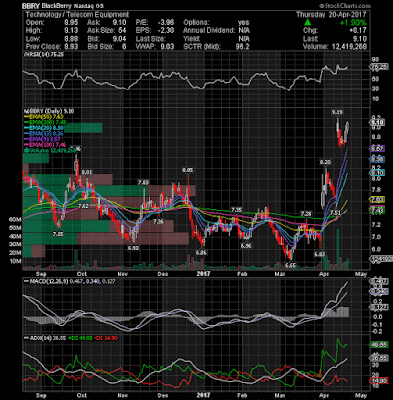Click the red -DI value tag on the right axis
Image resolution: width=393 pixels, height=400 pixels.
[379, 381]
